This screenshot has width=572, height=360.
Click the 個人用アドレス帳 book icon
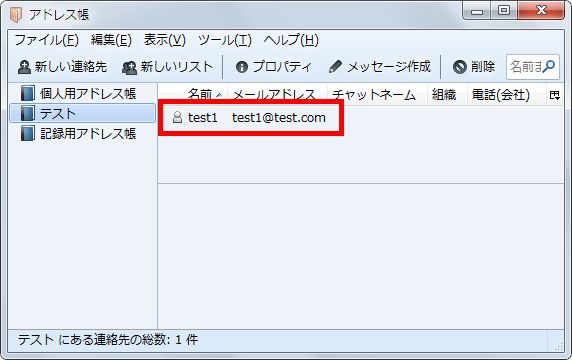click(28, 93)
